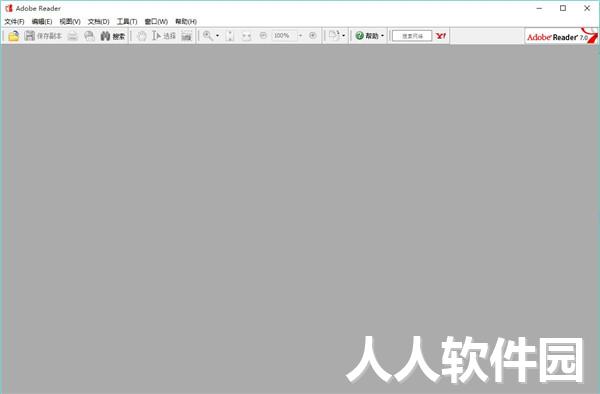Open the 帮助(H) menu in menu bar
Screen dimensions: 600x394
[x=186, y=21]
